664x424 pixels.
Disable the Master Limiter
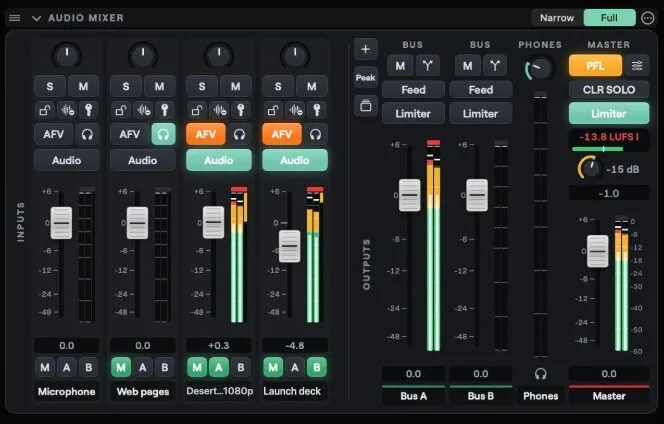(609, 114)
